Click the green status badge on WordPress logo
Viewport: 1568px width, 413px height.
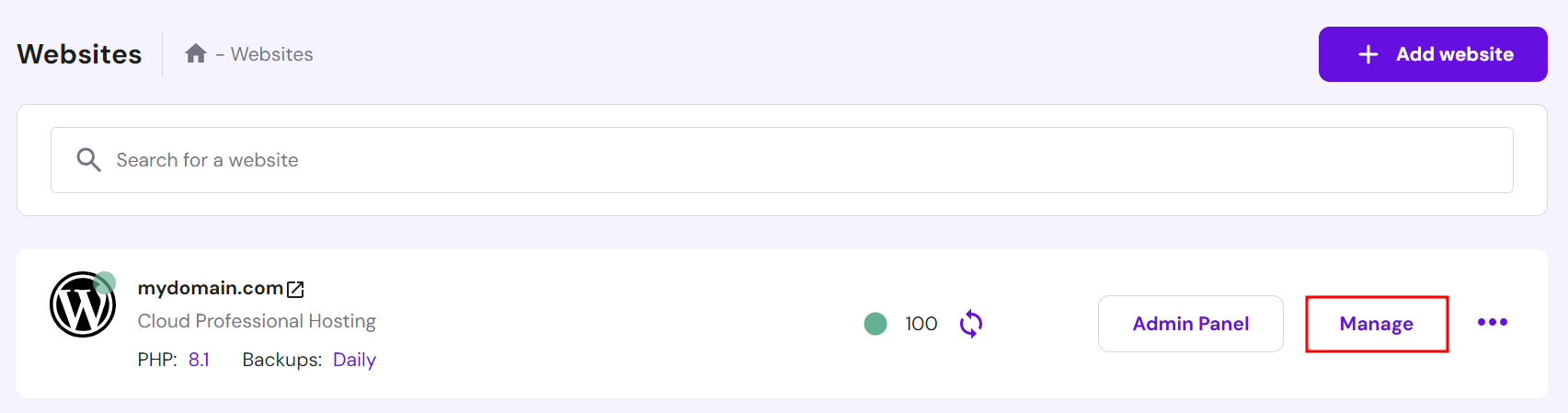105,282
